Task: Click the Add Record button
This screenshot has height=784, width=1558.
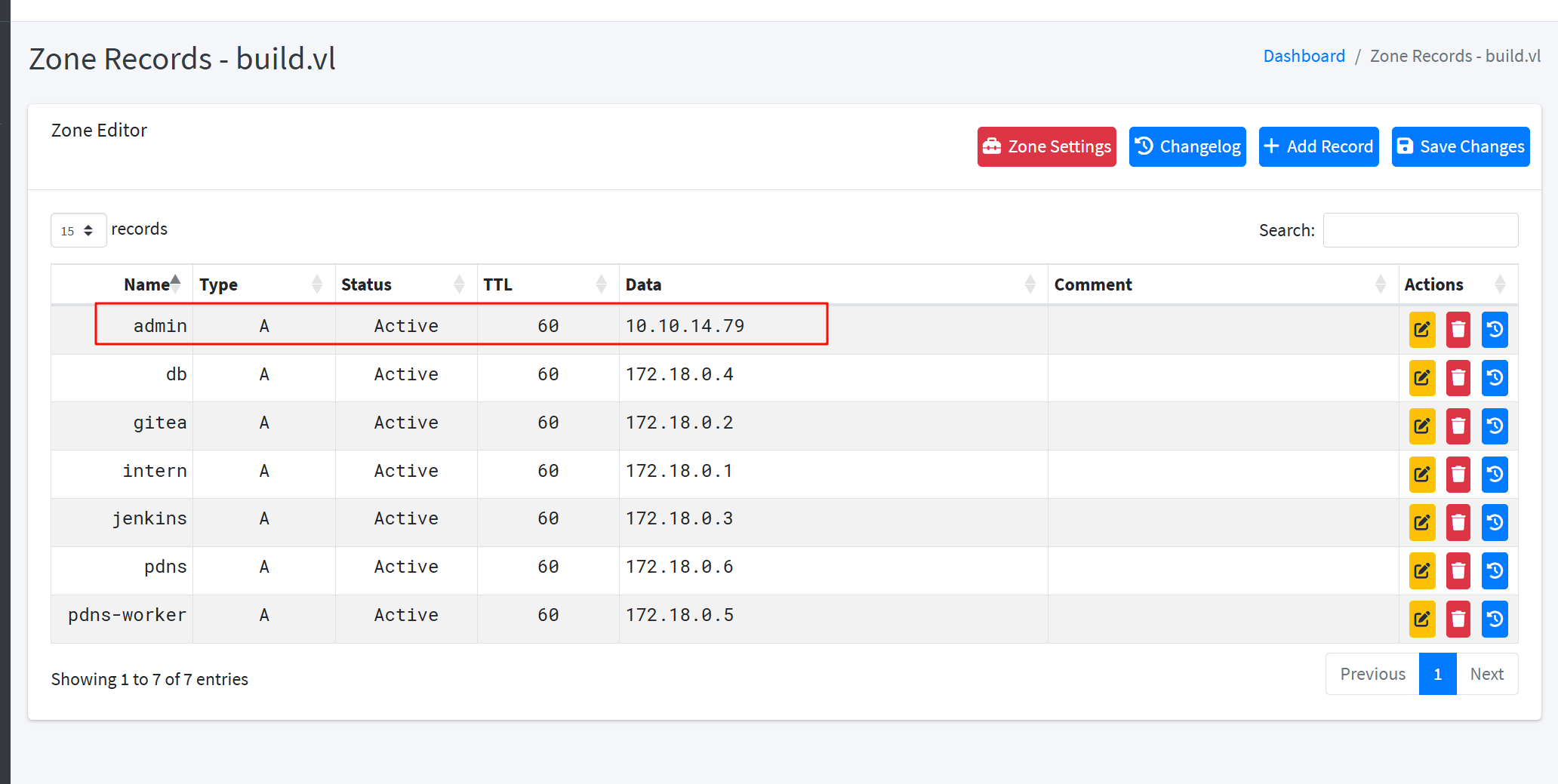Action: (1318, 146)
